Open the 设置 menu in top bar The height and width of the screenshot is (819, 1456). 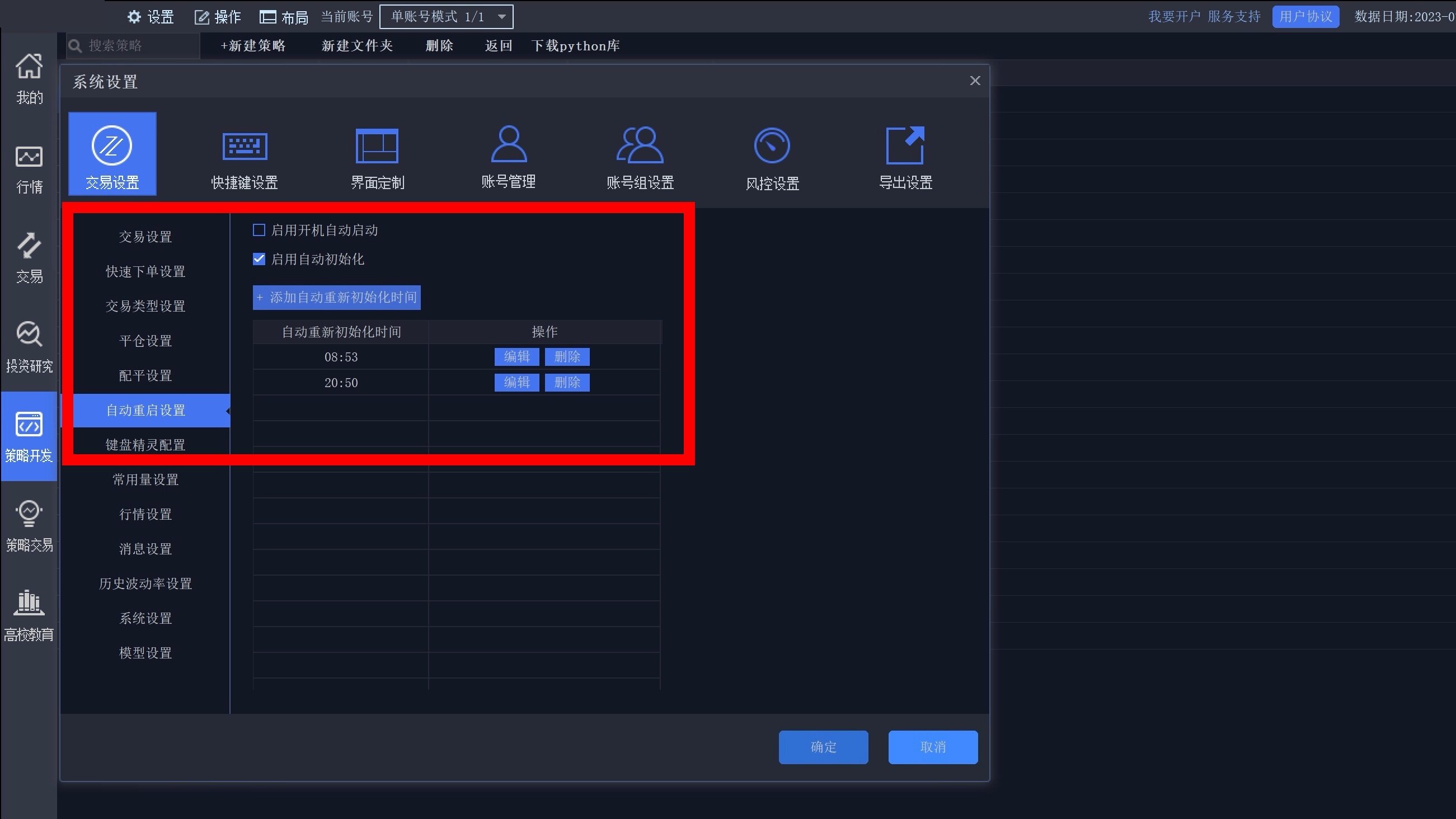[151, 17]
